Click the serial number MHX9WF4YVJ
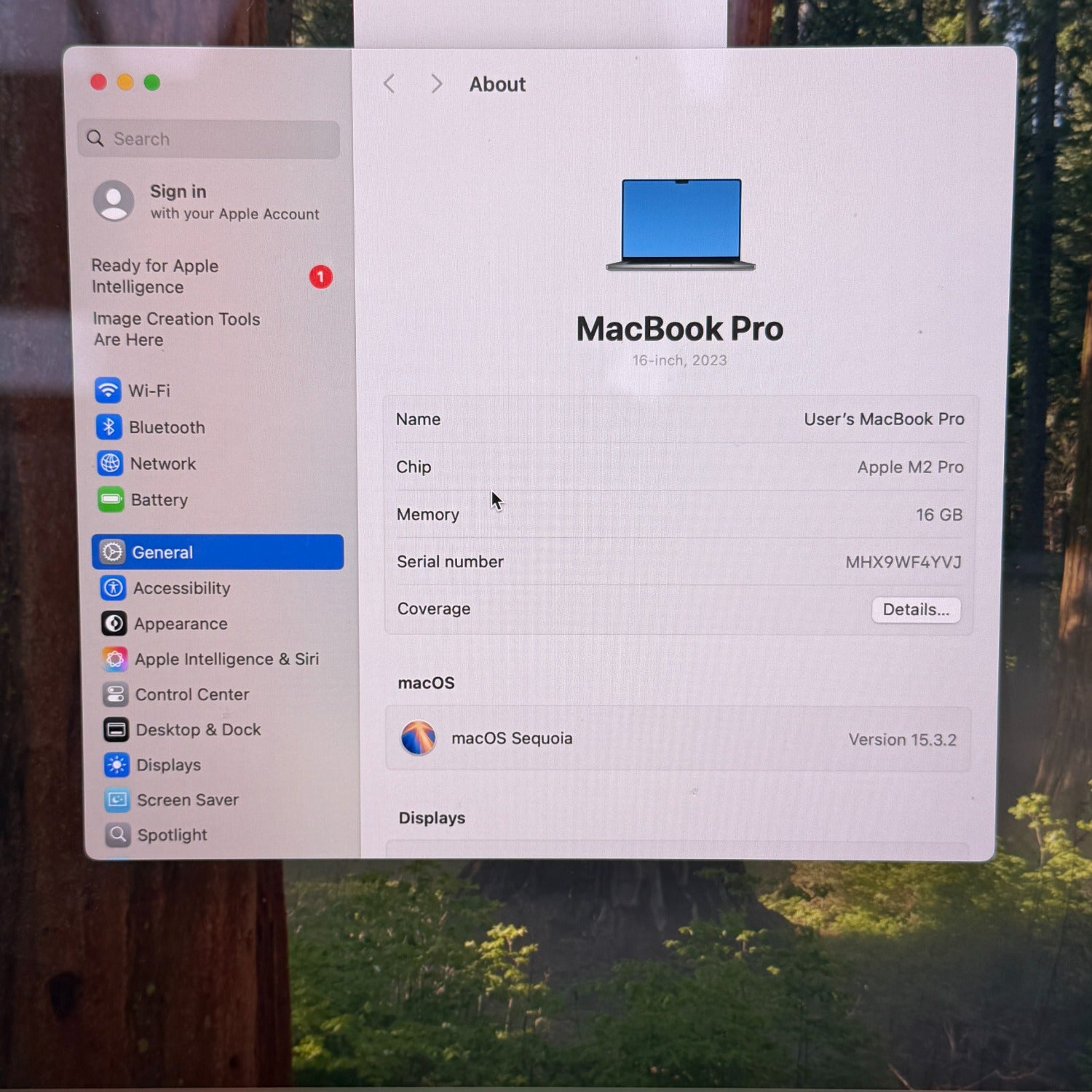 pos(903,562)
